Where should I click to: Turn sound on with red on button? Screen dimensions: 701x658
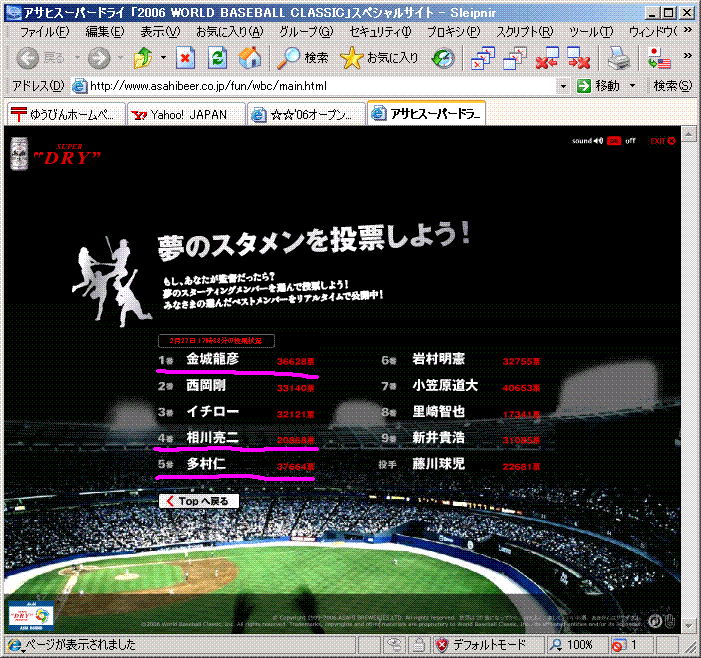pyautogui.click(x=614, y=141)
